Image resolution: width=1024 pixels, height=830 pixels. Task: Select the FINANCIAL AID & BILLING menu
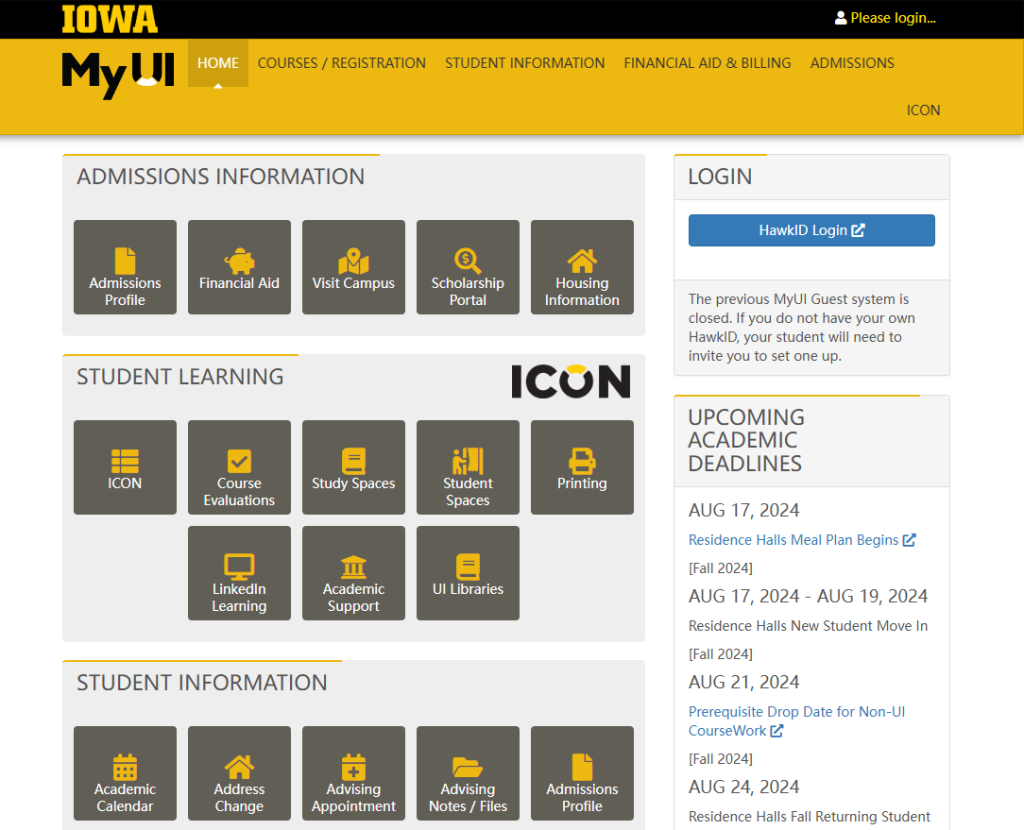707,63
